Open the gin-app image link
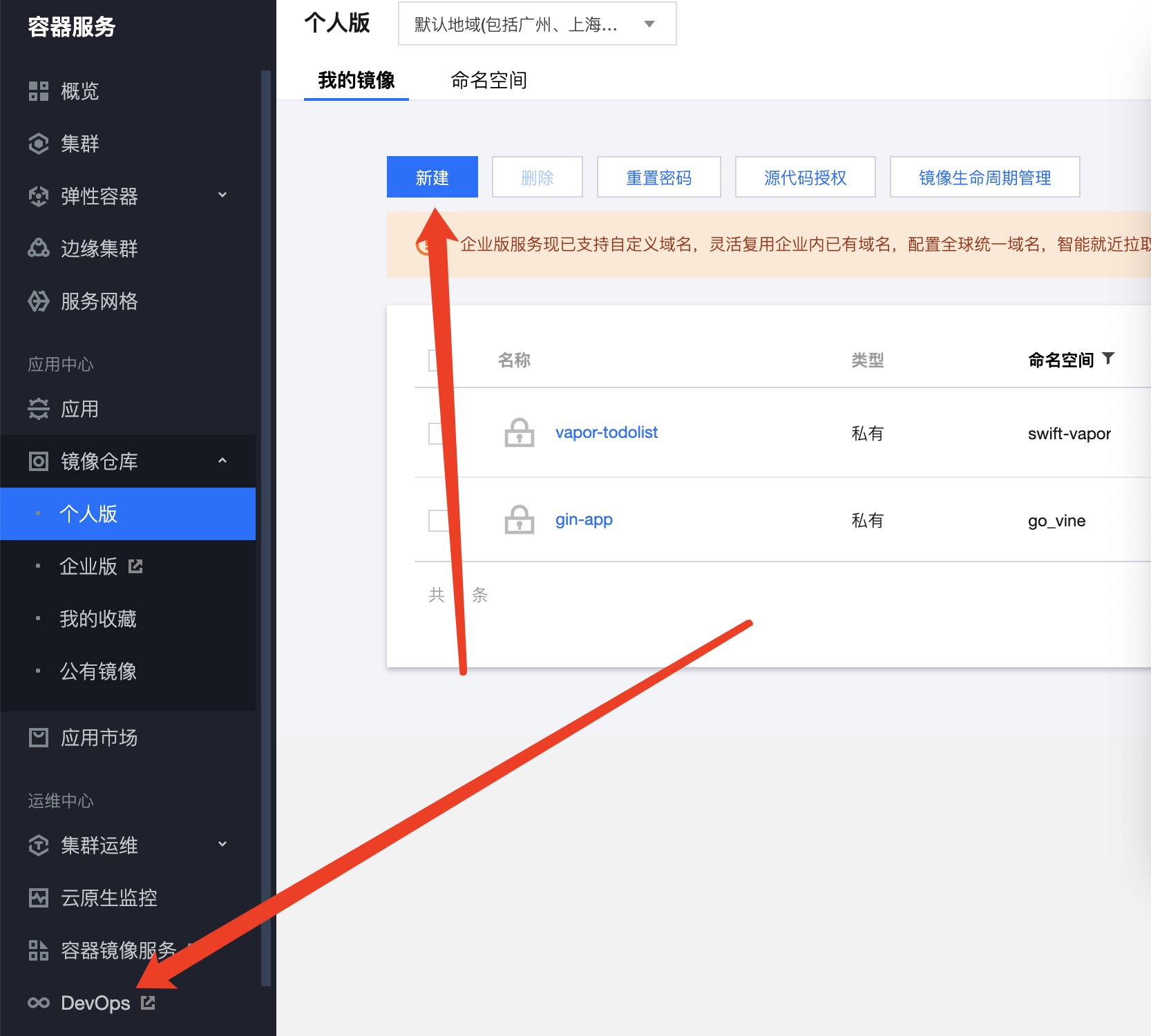The height and width of the screenshot is (1036, 1151). click(584, 519)
